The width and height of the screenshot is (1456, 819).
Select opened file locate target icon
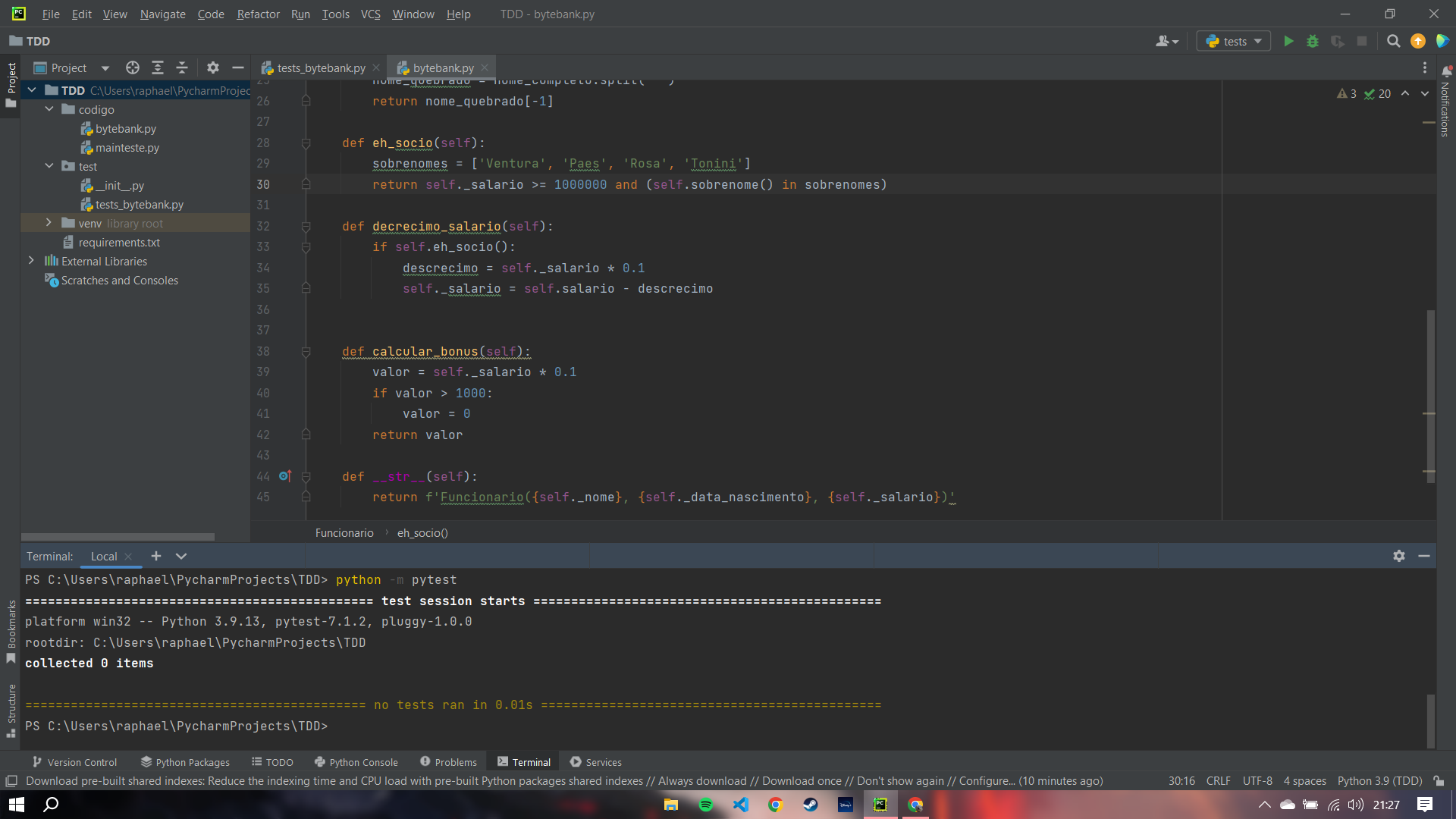(133, 67)
